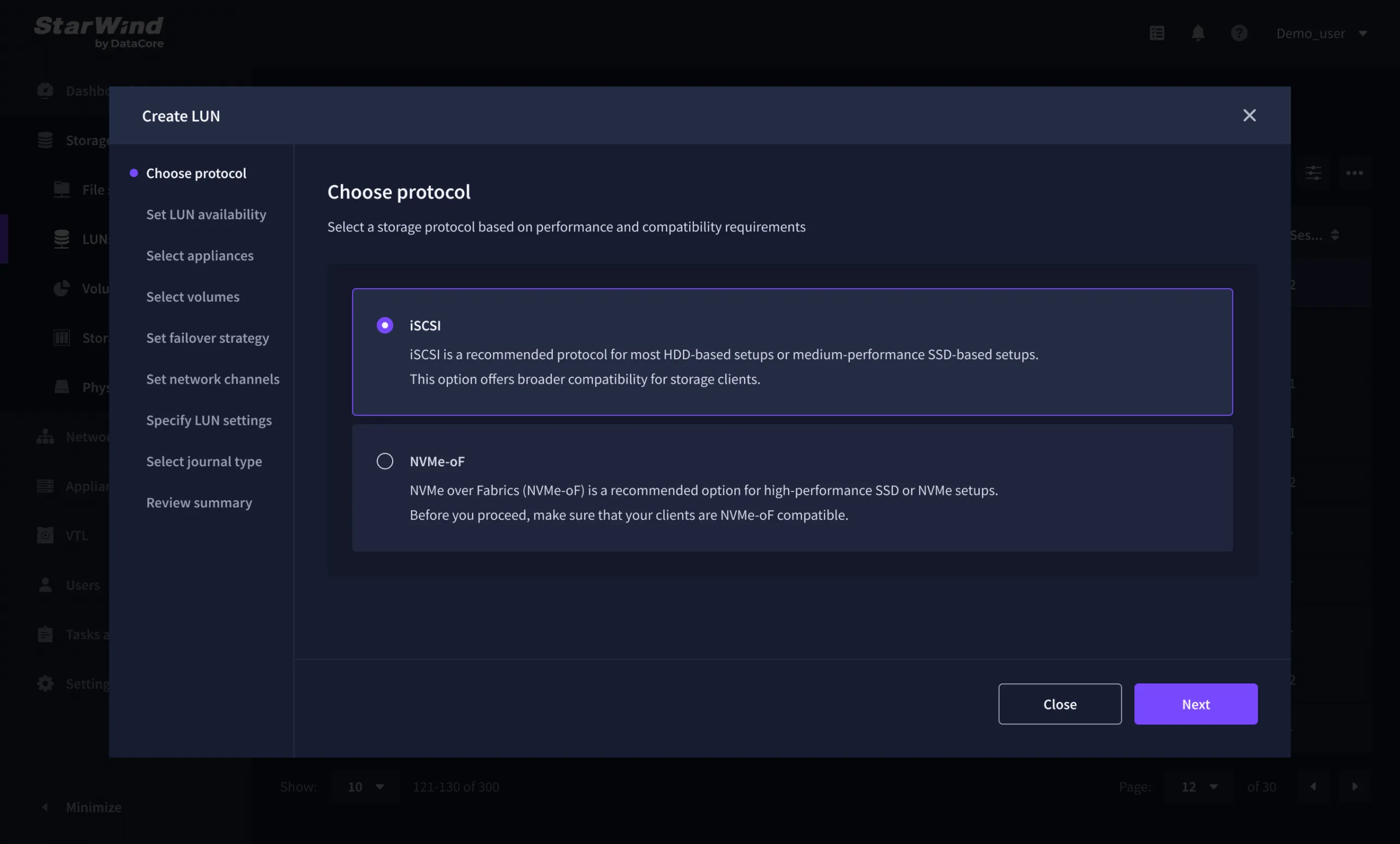Open the Review summary step
The image size is (1400, 844).
click(x=199, y=503)
